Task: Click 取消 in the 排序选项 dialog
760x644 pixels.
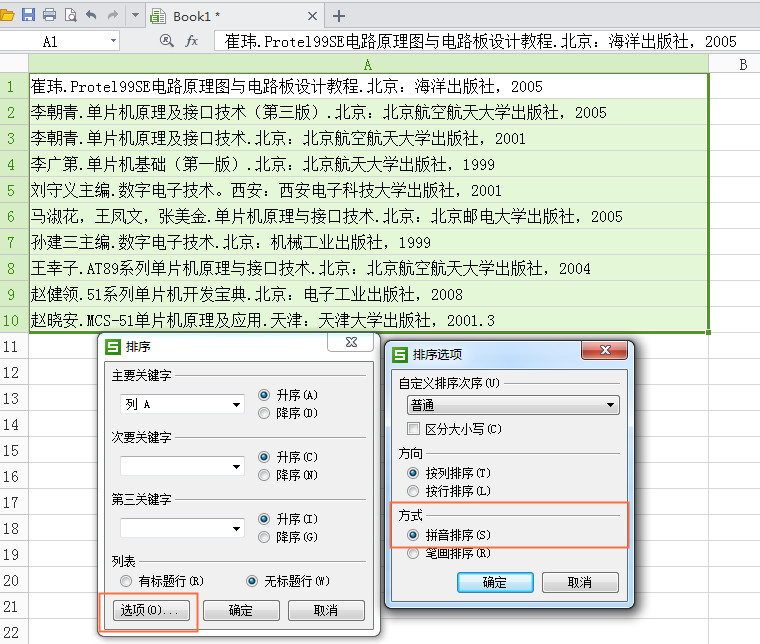Action: pyautogui.click(x=580, y=582)
